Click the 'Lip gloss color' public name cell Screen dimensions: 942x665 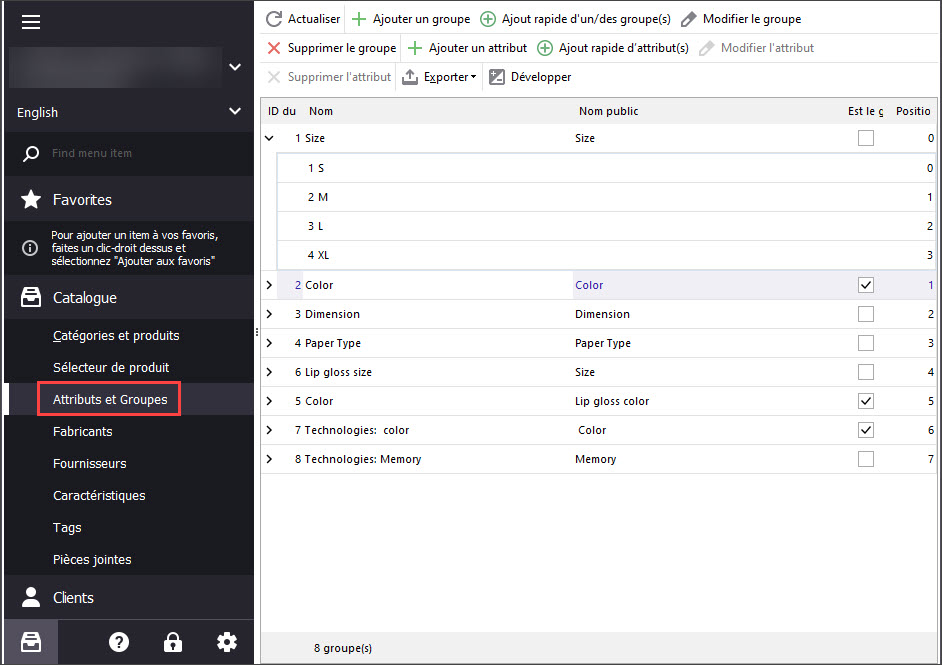[x=612, y=401]
